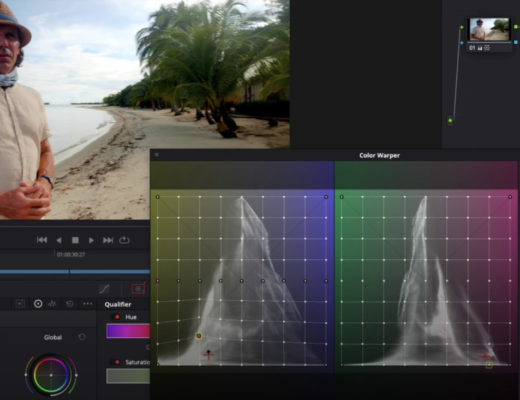Jump to the first frame in viewer transport
The width and height of the screenshot is (520, 400).
pos(42,240)
